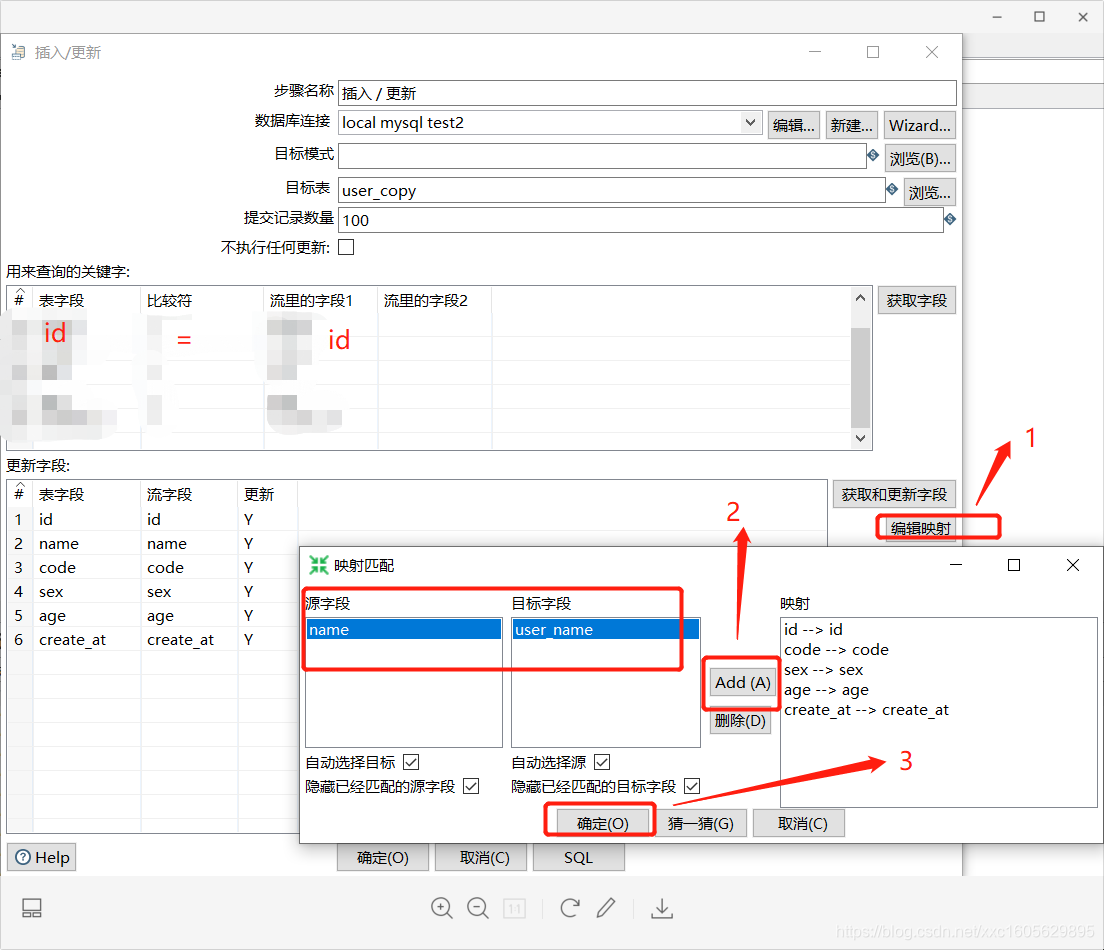The height and width of the screenshot is (950, 1104).
Task: Rotate the image clockwise
Action: click(570, 908)
